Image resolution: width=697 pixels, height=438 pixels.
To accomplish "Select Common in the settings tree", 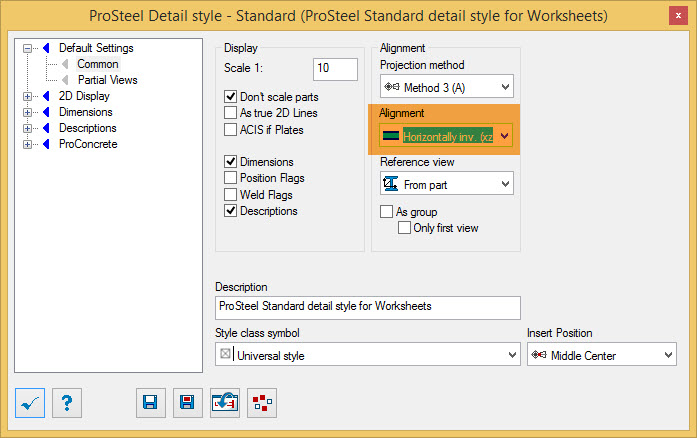I will [x=98, y=64].
